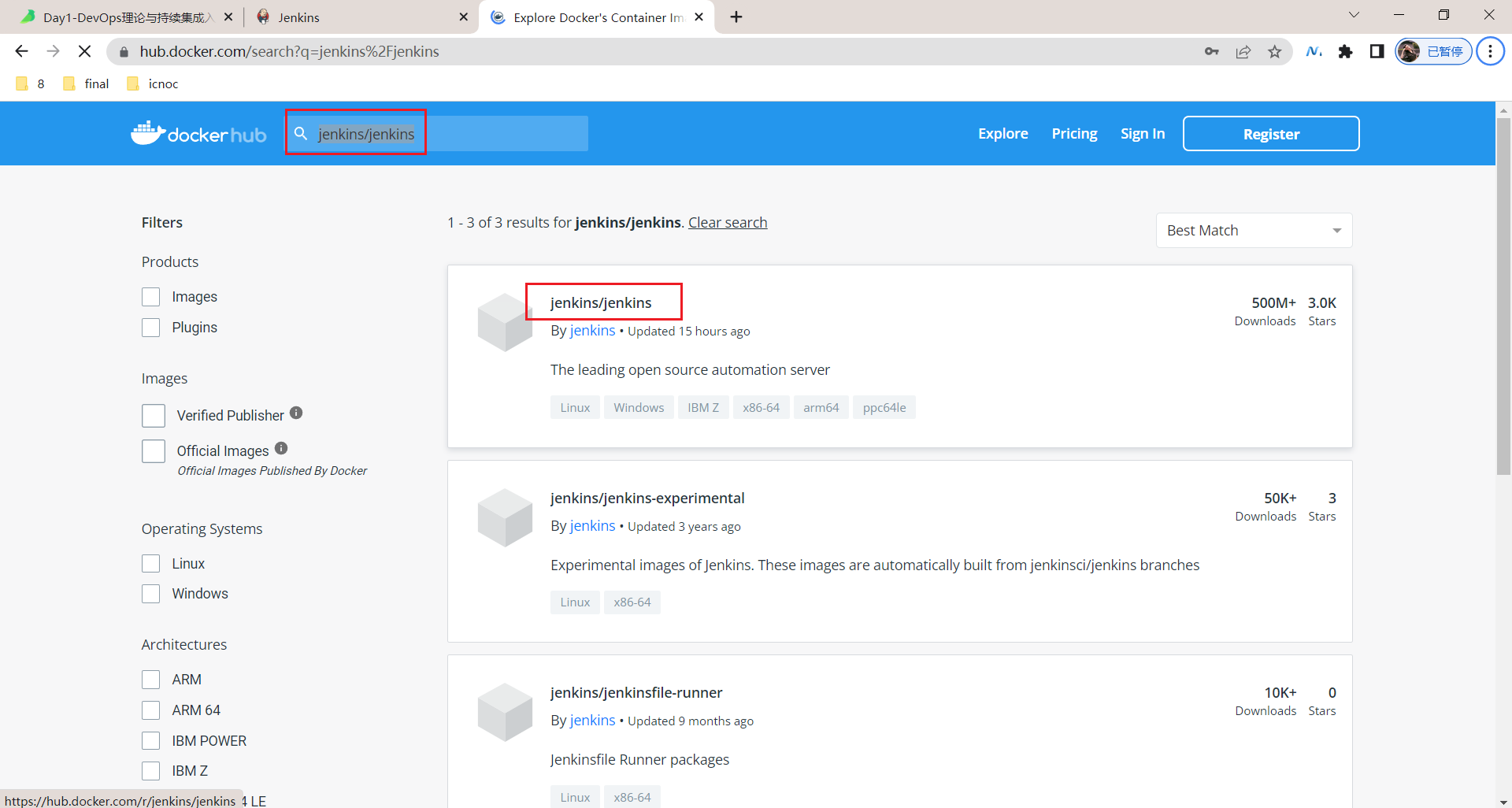Click the search magnifier icon

(301, 134)
